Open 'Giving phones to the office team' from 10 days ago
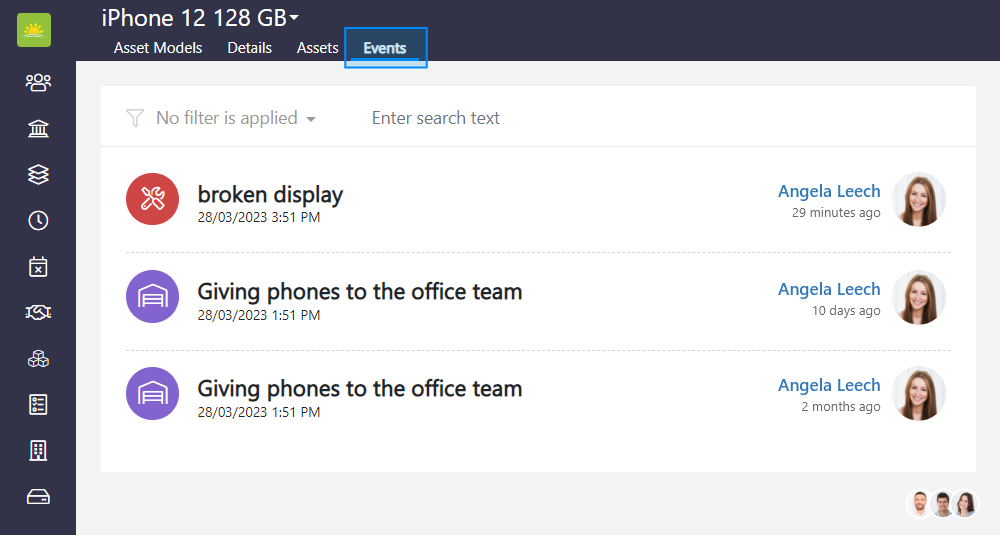 (359, 292)
